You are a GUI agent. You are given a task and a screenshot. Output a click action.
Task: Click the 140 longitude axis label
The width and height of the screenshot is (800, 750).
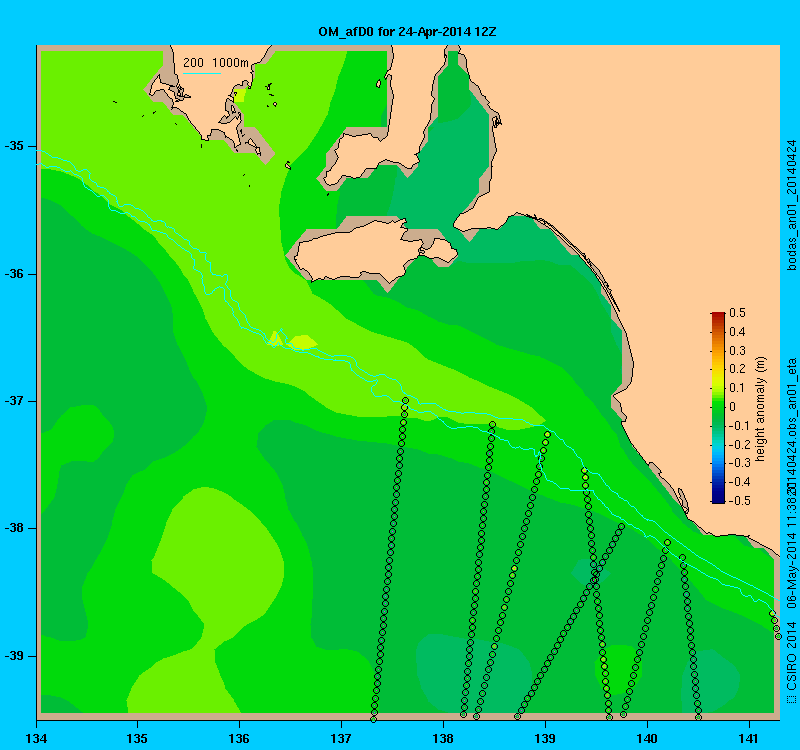pyautogui.click(x=647, y=738)
